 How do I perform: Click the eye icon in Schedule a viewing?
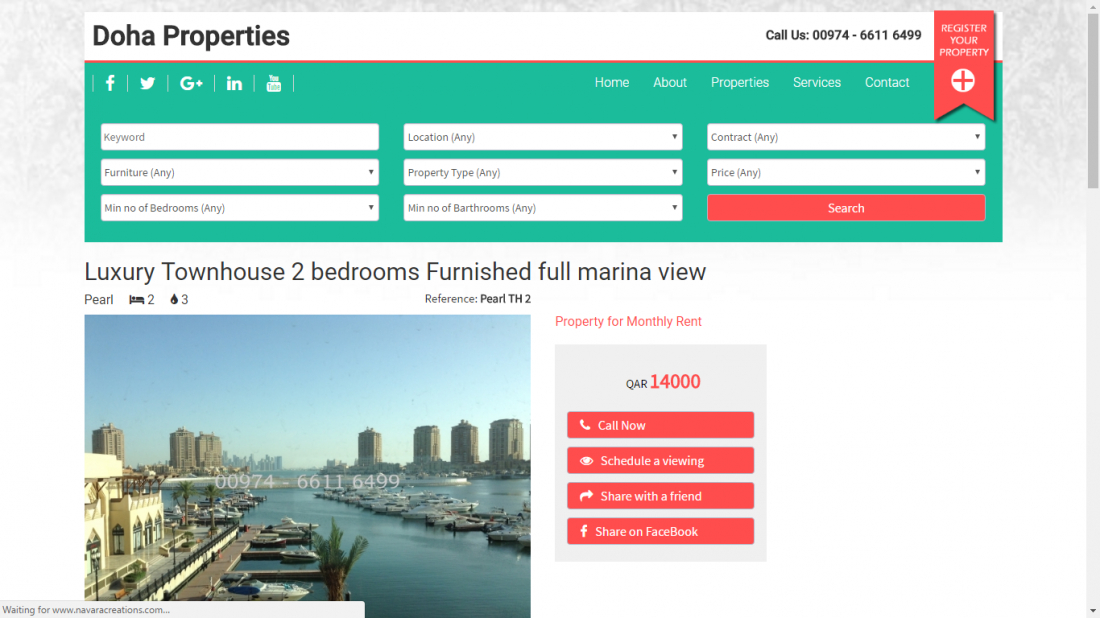coord(586,461)
